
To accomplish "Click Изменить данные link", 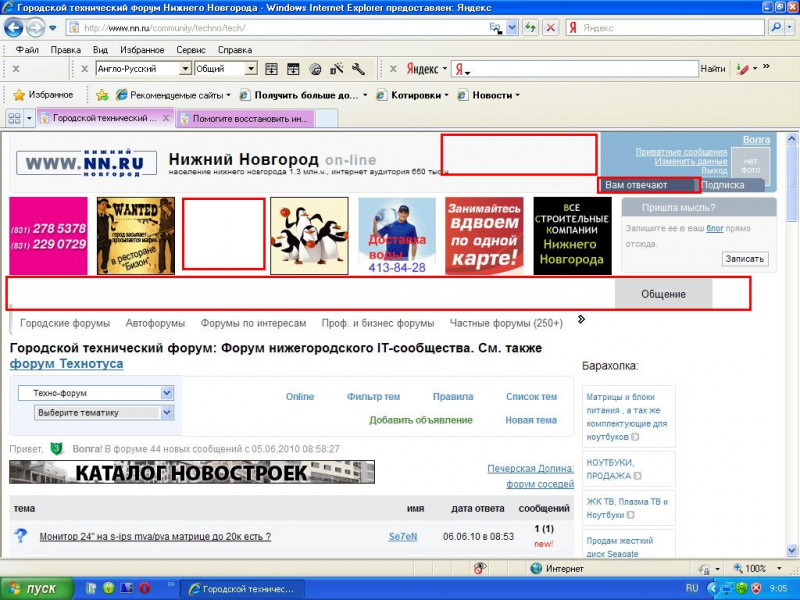I will [690, 161].
